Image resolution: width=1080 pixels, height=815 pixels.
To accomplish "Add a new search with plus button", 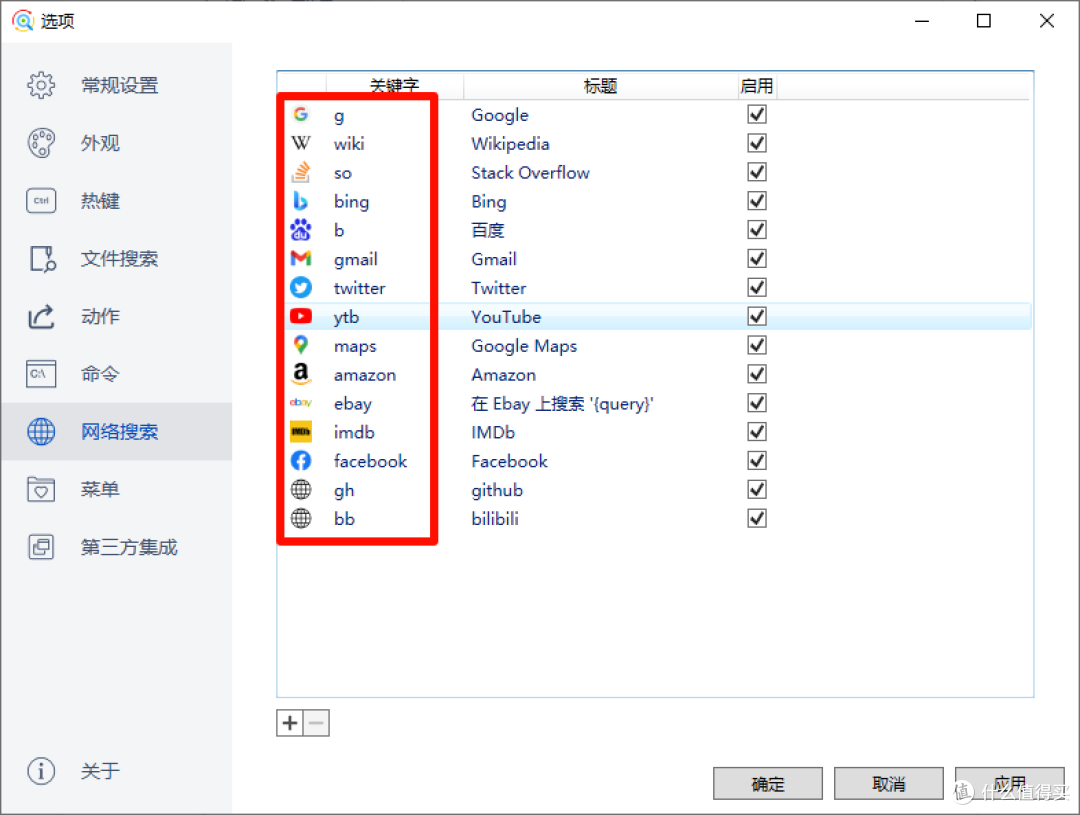I will click(290, 723).
